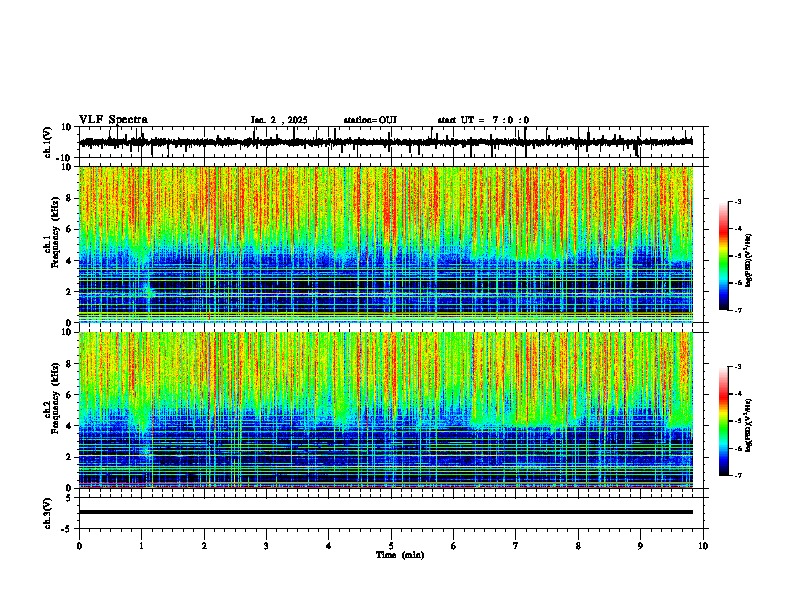The height and width of the screenshot is (612, 792).
Task: Click the time axis tick label "3"
Action: tap(266, 546)
